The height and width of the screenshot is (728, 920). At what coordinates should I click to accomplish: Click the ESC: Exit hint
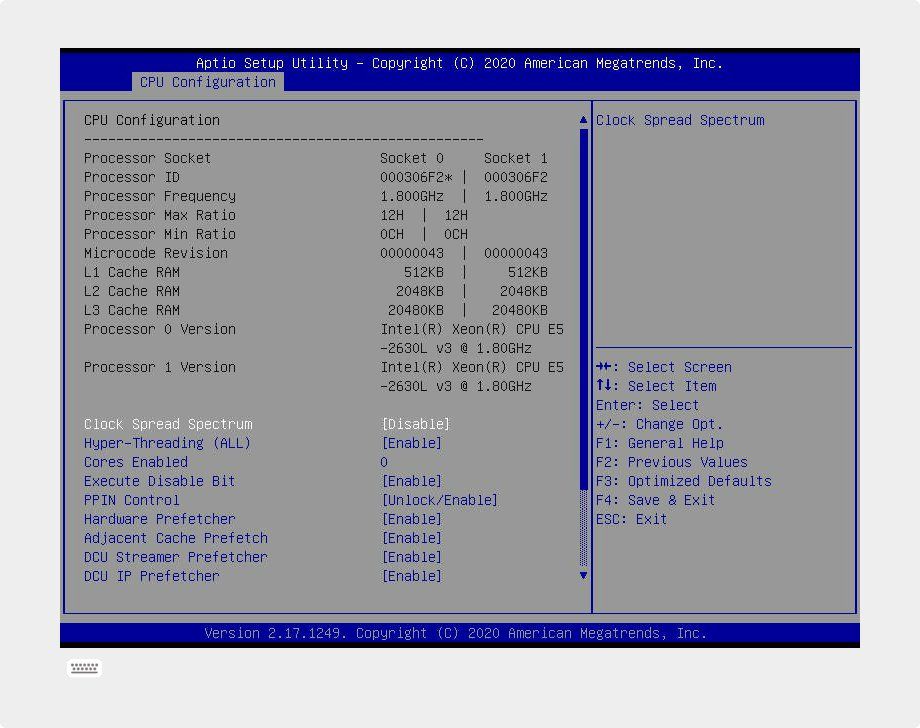(x=631, y=519)
